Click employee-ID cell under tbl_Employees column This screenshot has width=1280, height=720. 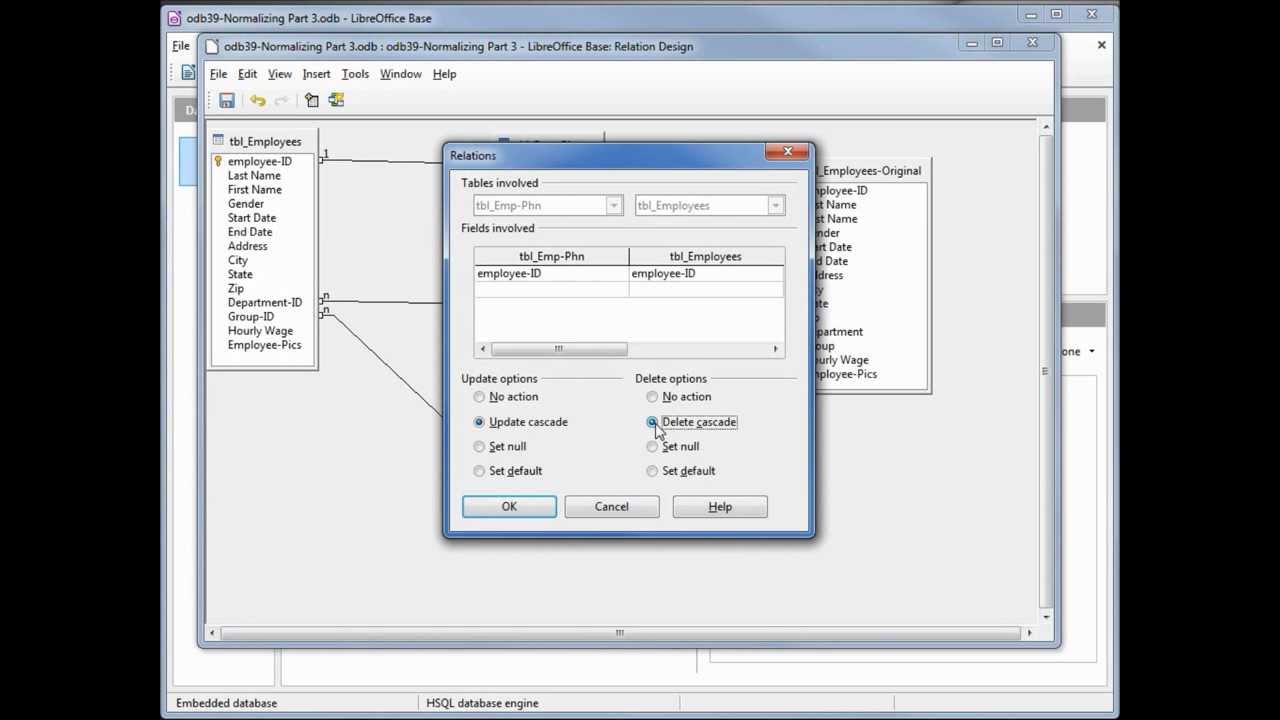(706, 274)
